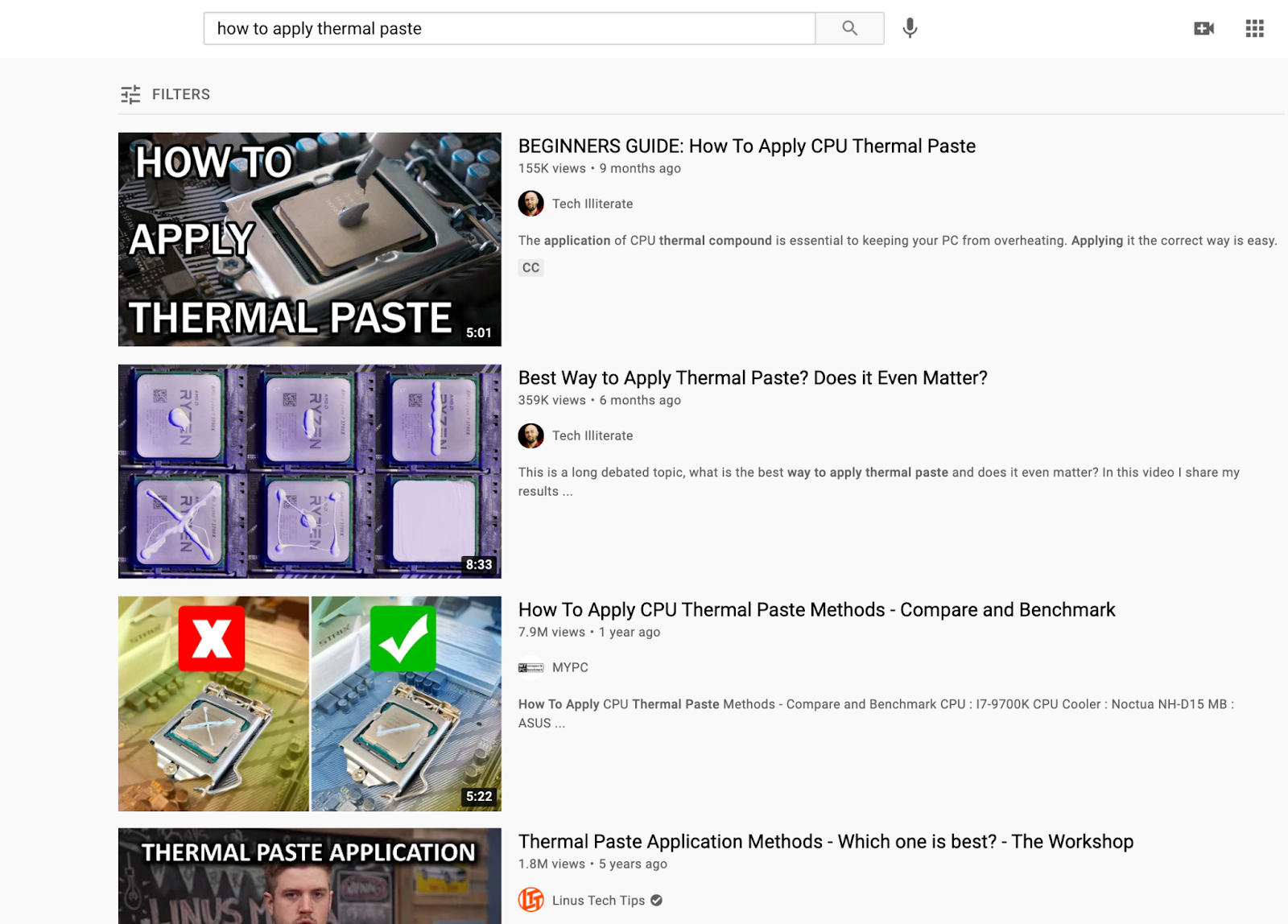
Task: Open Thermal Paste Application Methods Workshop title
Action: [x=825, y=841]
